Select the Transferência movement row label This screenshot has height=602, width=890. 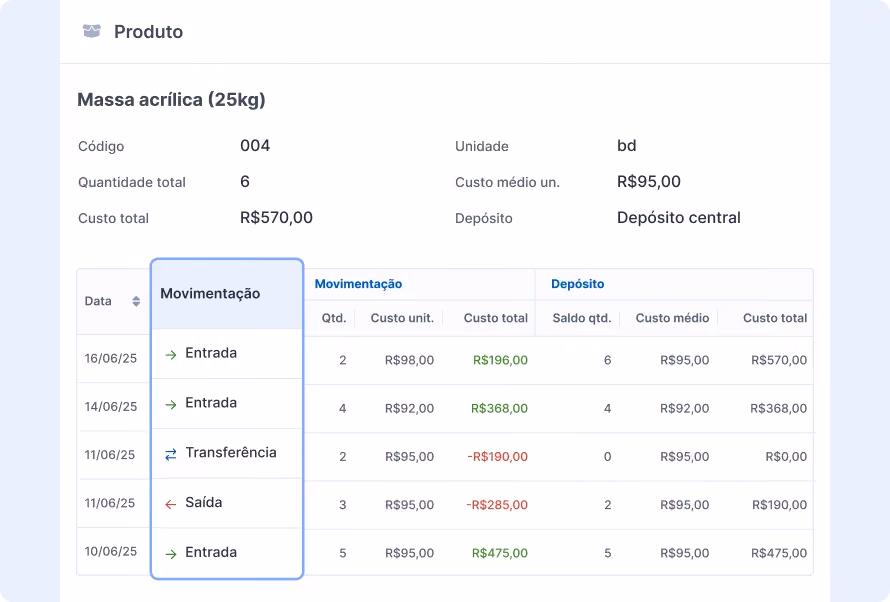point(231,452)
